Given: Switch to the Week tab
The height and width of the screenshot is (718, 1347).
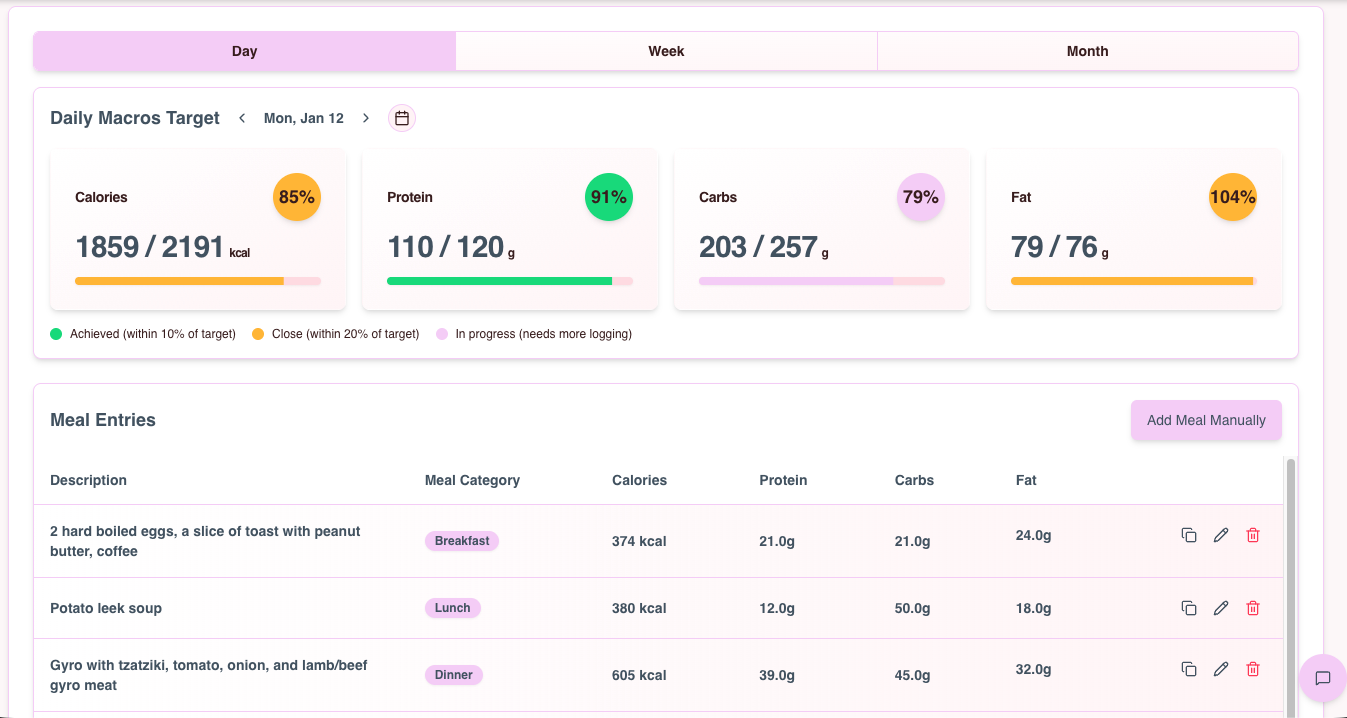Looking at the screenshot, I should [666, 50].
